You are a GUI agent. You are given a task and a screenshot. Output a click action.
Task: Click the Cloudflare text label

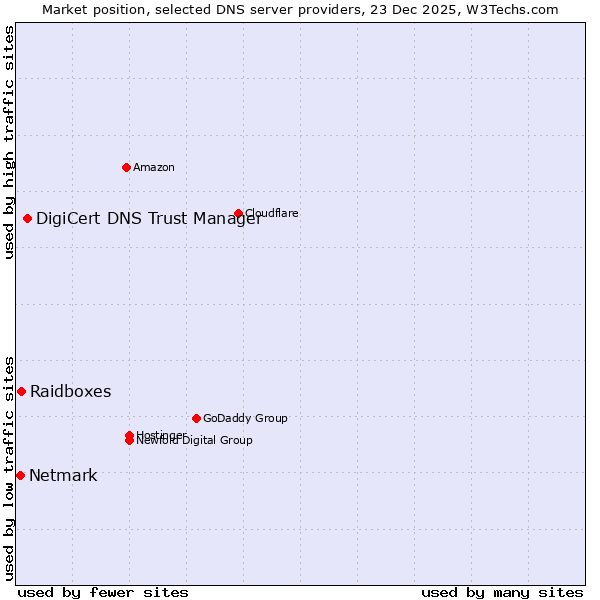click(x=272, y=213)
